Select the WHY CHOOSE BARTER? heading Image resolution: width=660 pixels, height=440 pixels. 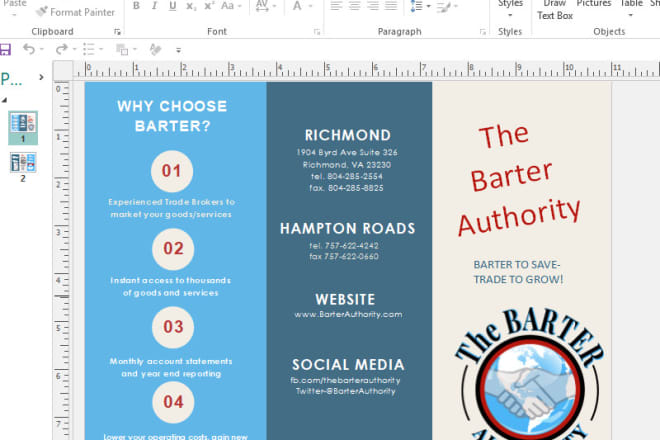point(172,116)
